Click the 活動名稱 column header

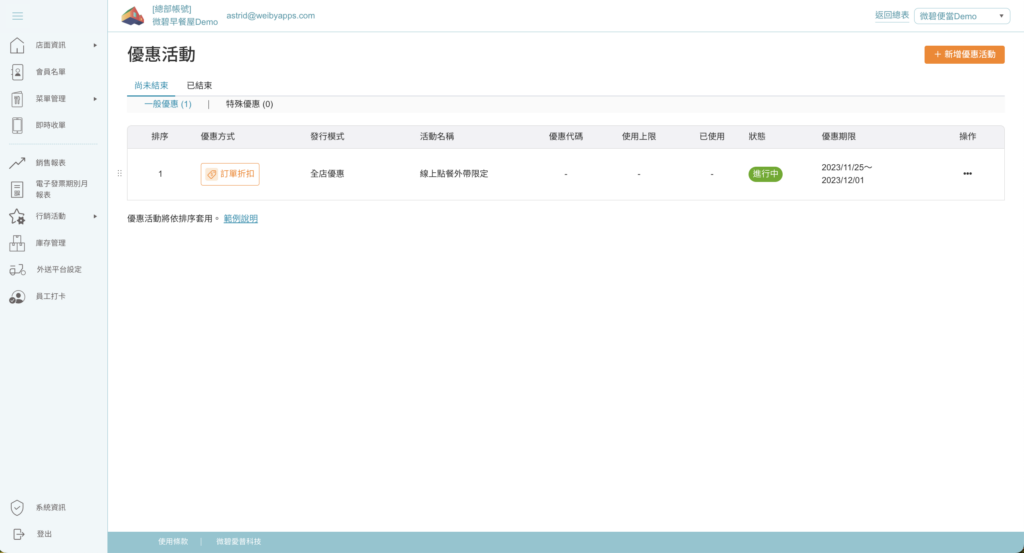tap(437, 136)
